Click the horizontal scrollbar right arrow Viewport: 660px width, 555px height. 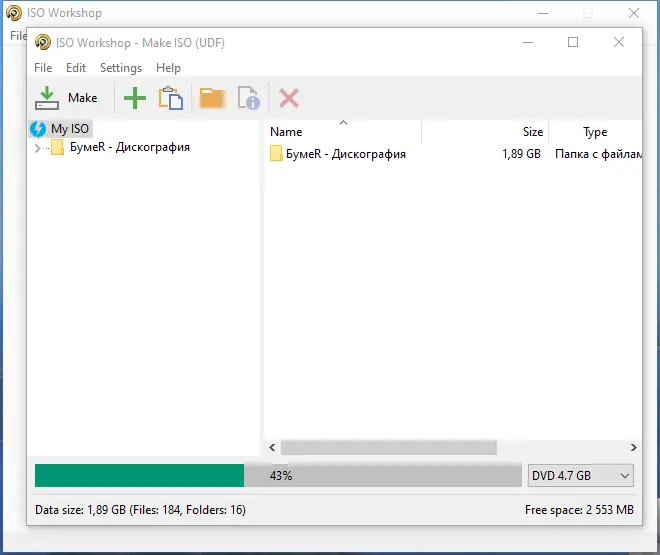(633, 447)
